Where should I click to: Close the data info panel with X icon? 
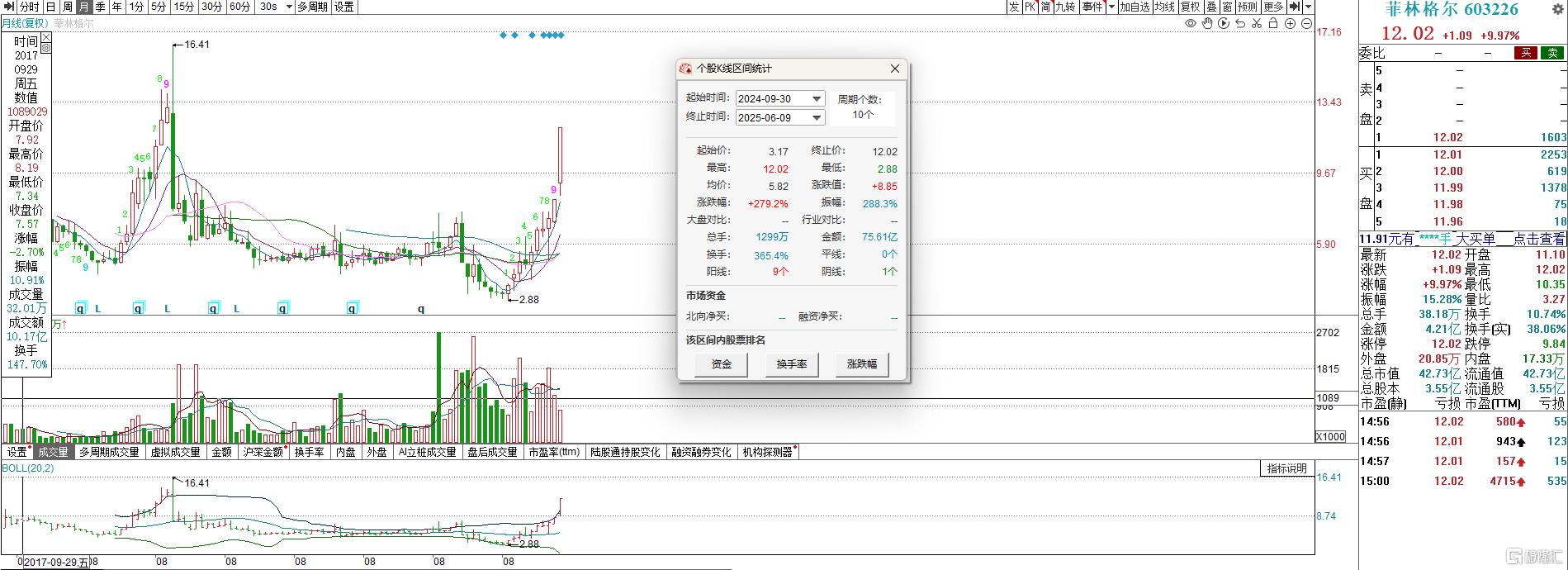pyautogui.click(x=46, y=37)
